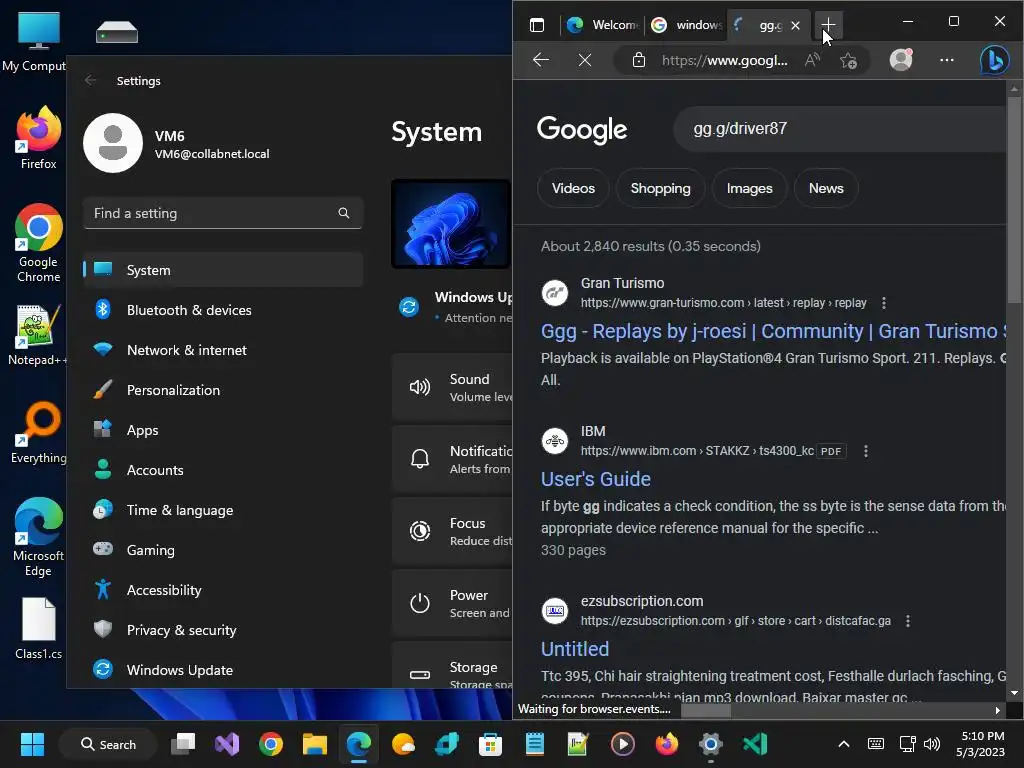Open the IBM User's Guide result

596,479
